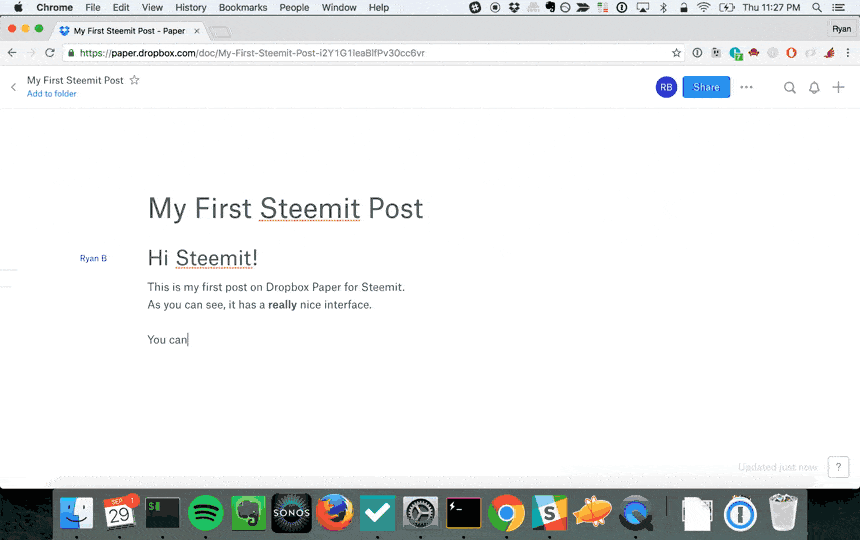Open System Preferences from the Dock
Viewport: 860px width, 540px height.
[421, 513]
